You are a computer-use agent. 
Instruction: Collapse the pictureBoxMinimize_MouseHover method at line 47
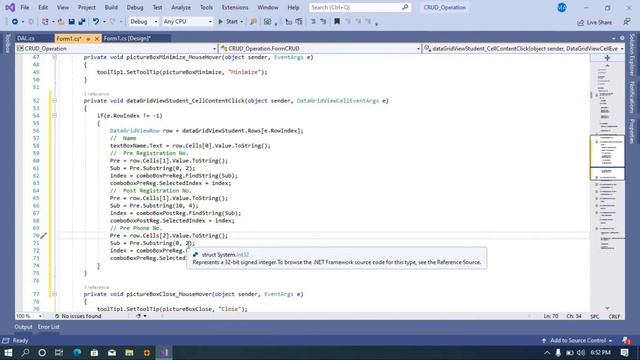point(54,57)
